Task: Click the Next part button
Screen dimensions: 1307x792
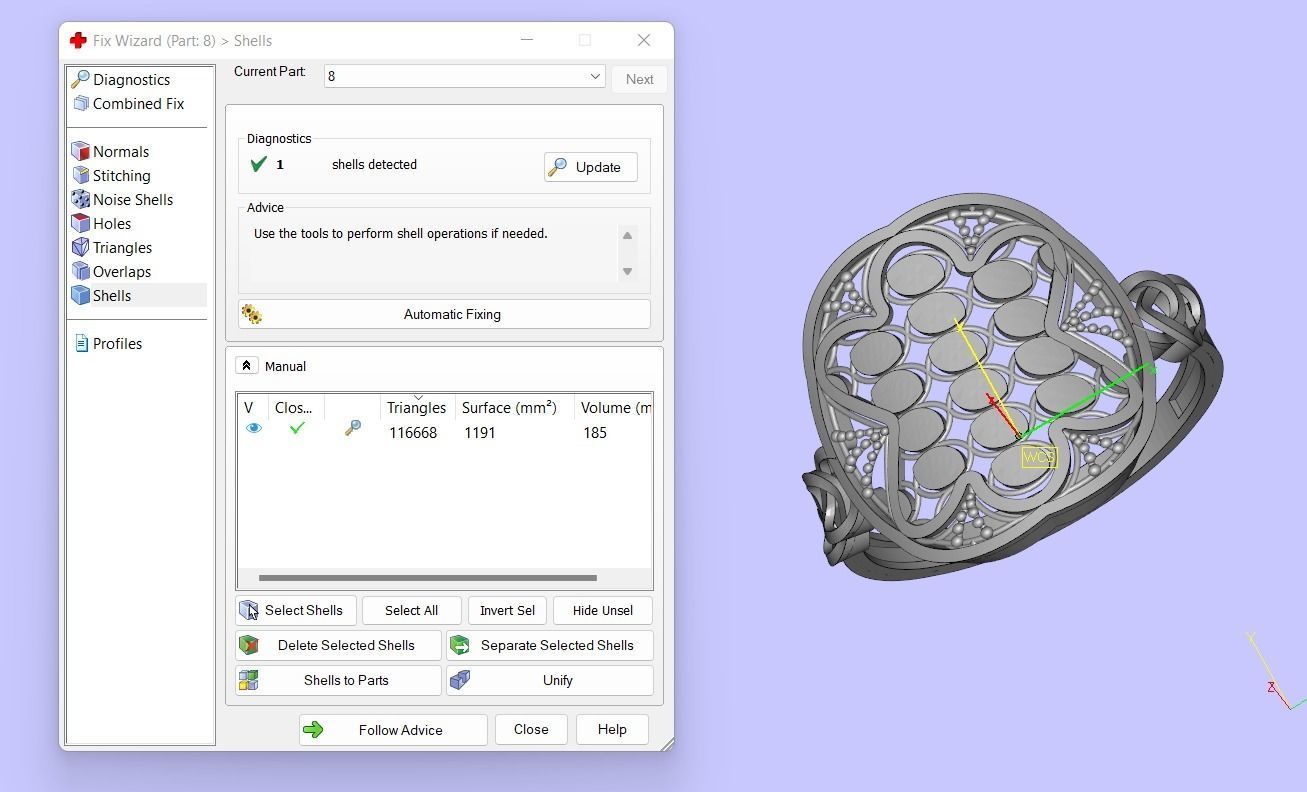Action: pos(639,79)
